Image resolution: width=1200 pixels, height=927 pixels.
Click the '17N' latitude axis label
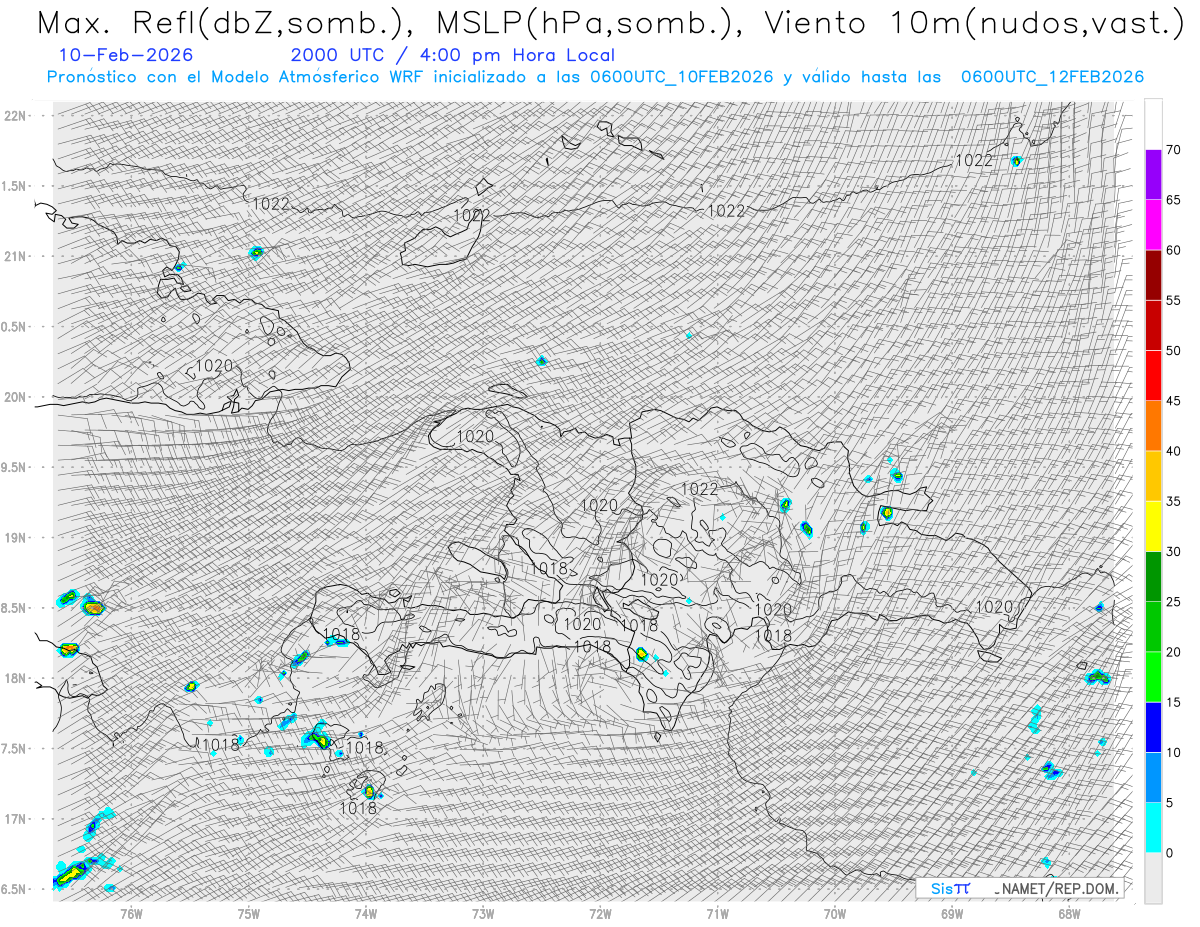point(16,819)
